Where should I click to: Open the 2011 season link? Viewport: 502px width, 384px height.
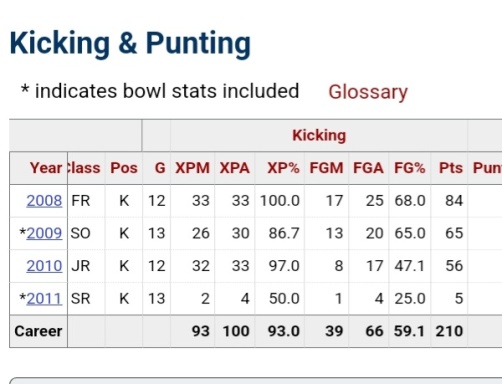pyautogui.click(x=44, y=299)
